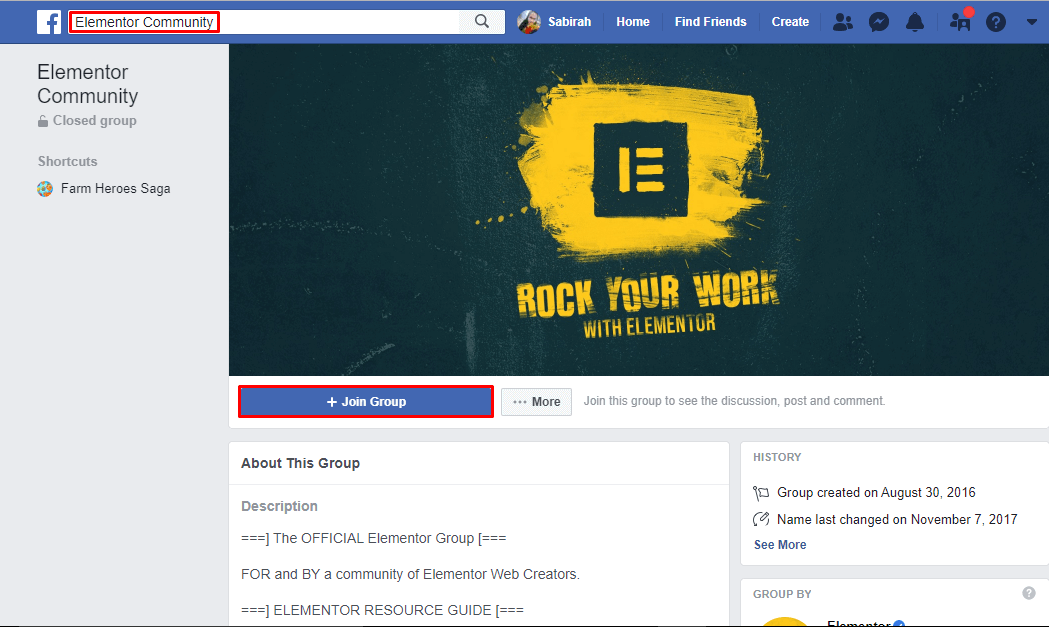Select Find Friends in the navigation bar
Viewport: 1049px width, 627px height.
coord(710,21)
